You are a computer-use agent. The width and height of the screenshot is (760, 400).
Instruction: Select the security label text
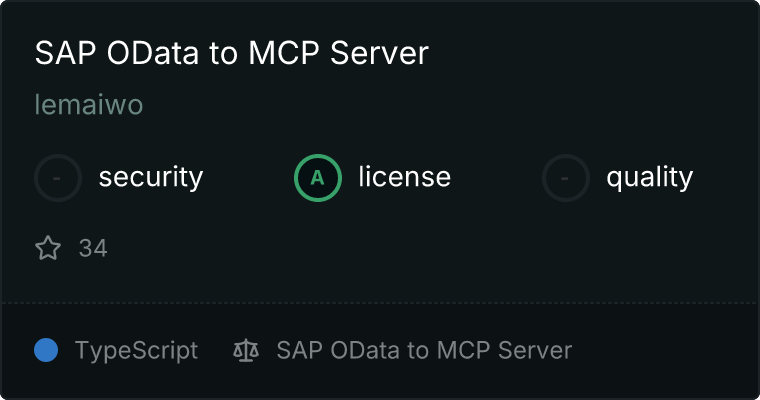(x=150, y=178)
